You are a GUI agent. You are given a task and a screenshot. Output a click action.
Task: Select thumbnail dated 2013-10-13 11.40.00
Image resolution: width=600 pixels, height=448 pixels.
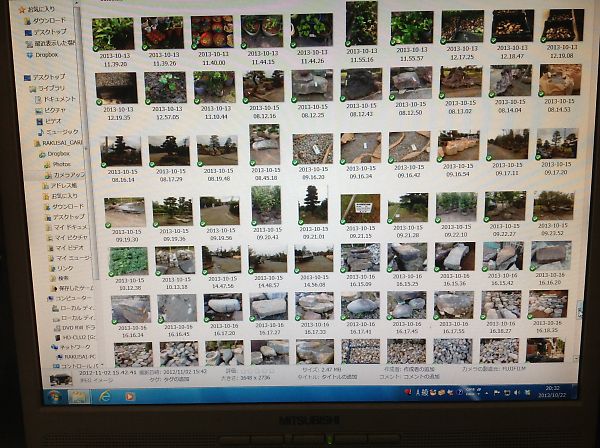pos(211,32)
